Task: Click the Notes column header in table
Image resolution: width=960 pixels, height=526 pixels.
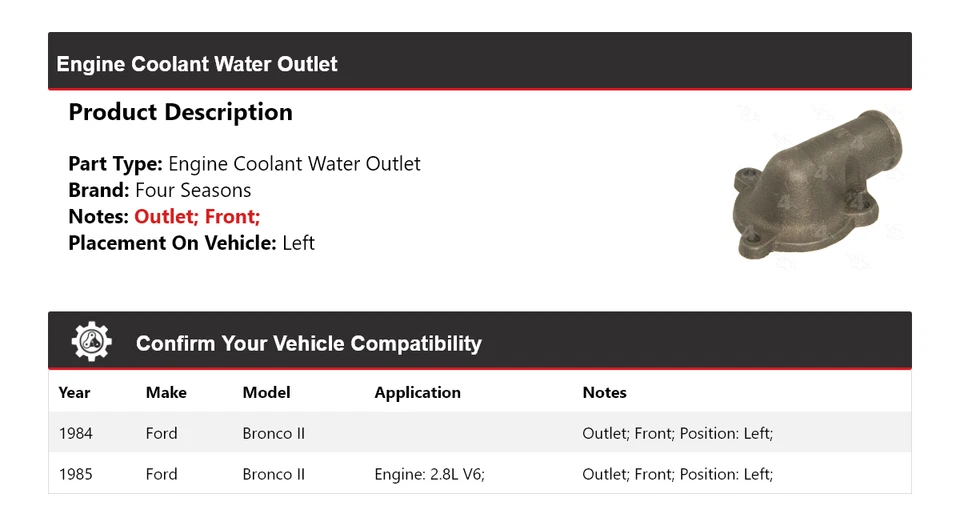Action: tap(604, 393)
